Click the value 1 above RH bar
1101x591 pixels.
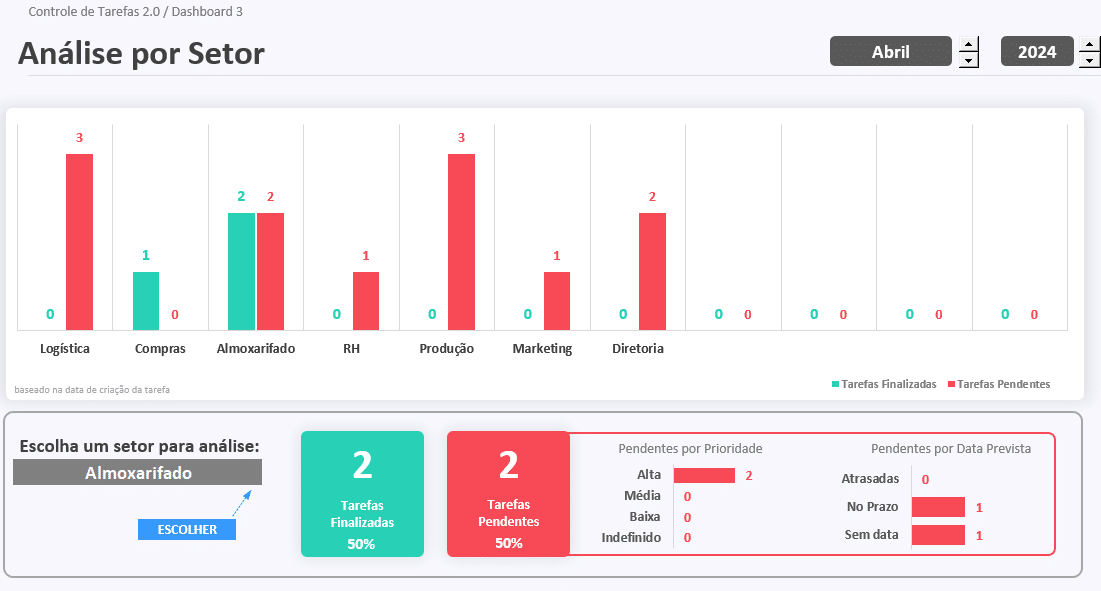pos(366,255)
